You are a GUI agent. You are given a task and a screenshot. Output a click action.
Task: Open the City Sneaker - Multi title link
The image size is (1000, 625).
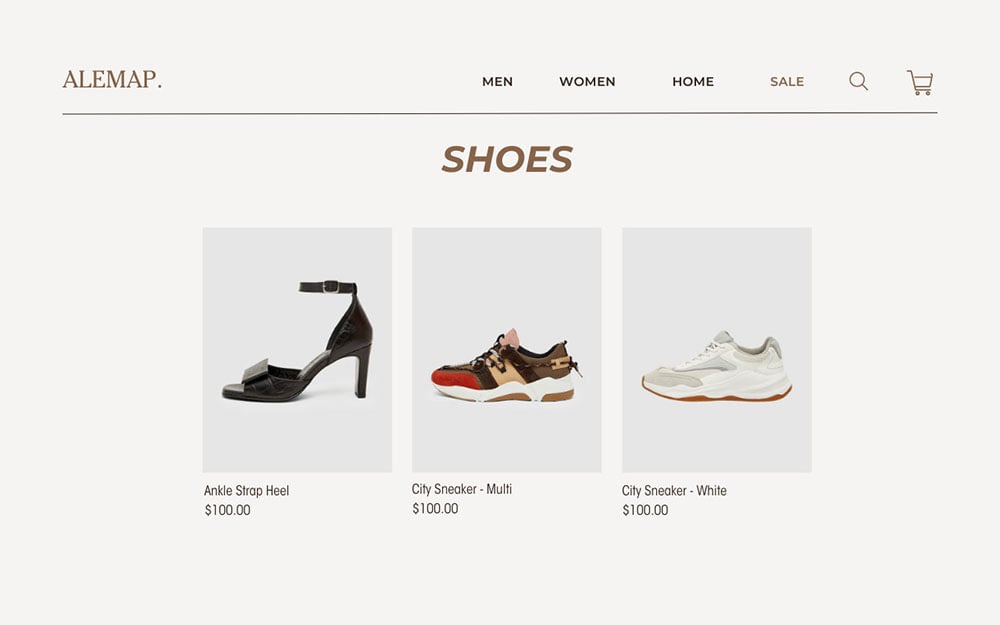point(462,489)
